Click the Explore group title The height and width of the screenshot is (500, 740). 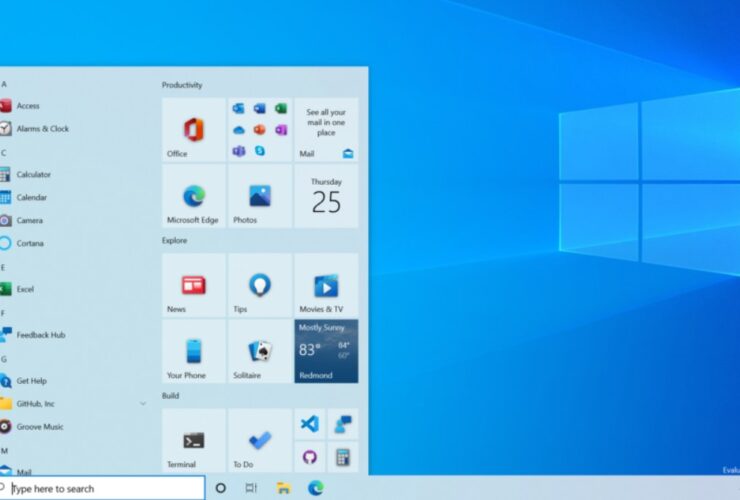tap(175, 240)
